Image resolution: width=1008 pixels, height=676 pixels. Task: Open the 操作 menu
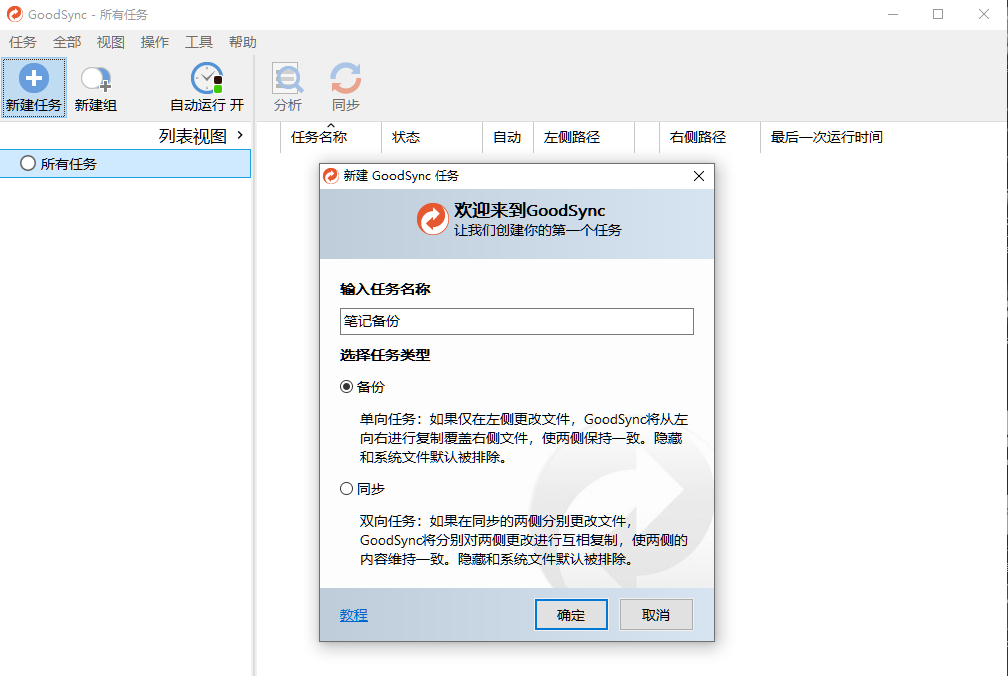[x=155, y=42]
